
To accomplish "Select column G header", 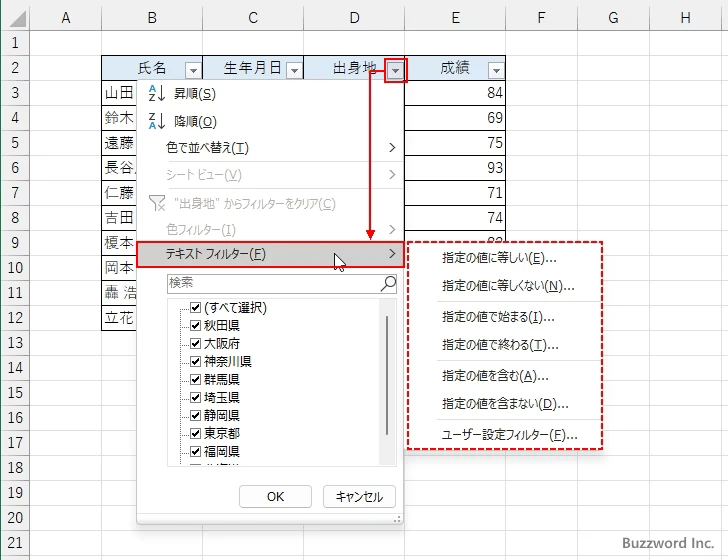I will (613, 18).
